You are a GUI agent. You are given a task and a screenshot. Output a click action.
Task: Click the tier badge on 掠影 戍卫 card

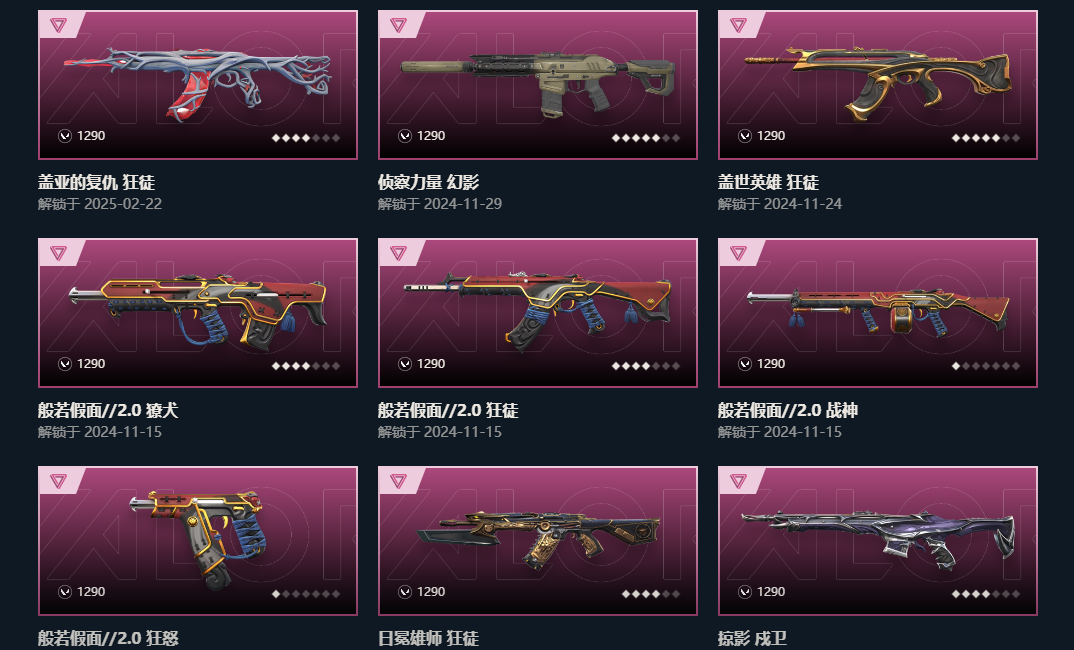pos(738,482)
